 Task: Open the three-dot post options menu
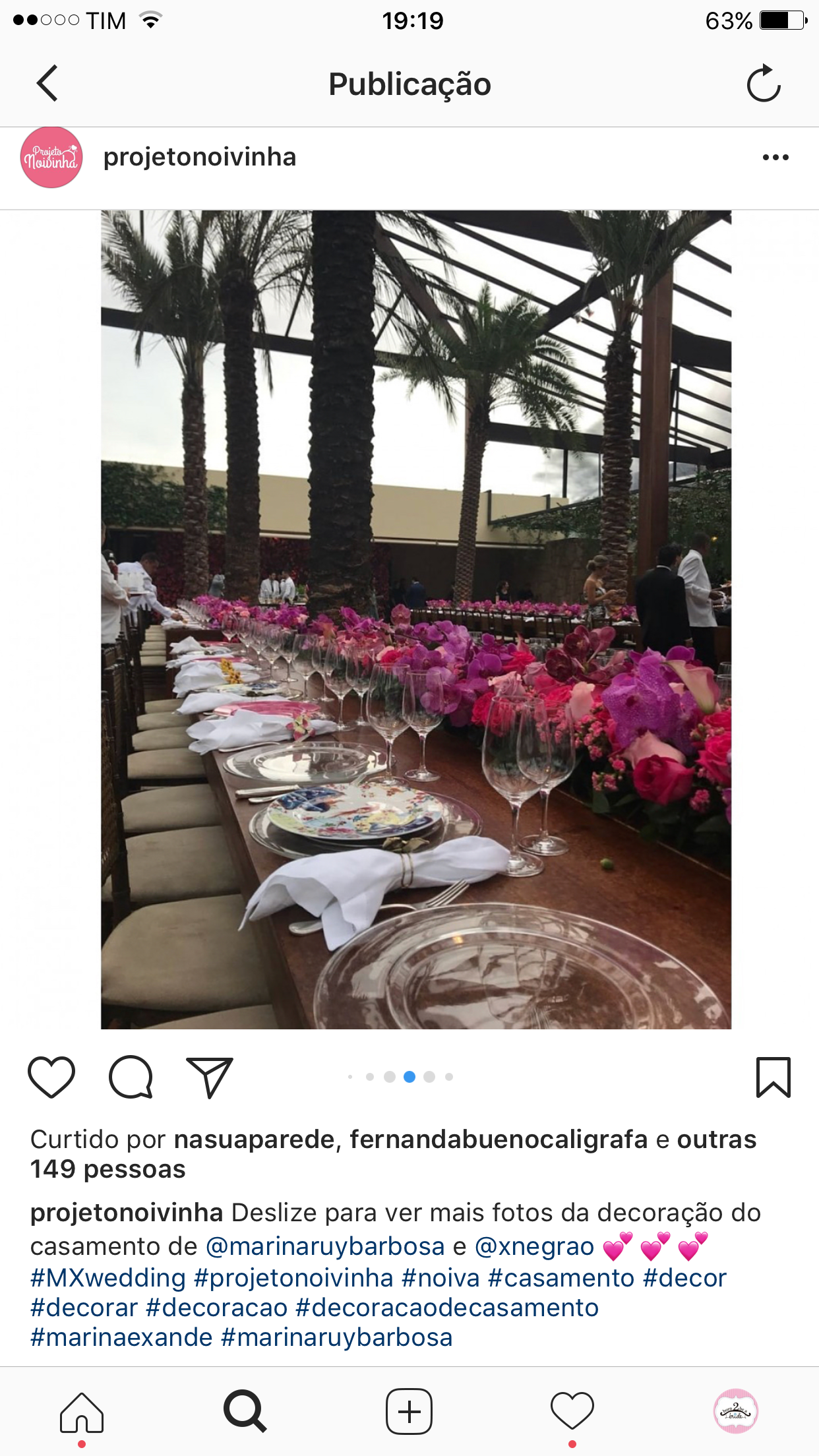click(x=775, y=158)
